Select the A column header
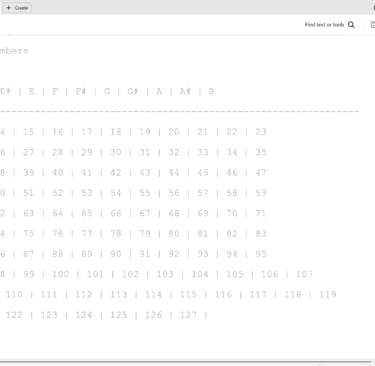This screenshot has width=375, height=366. click(159, 91)
